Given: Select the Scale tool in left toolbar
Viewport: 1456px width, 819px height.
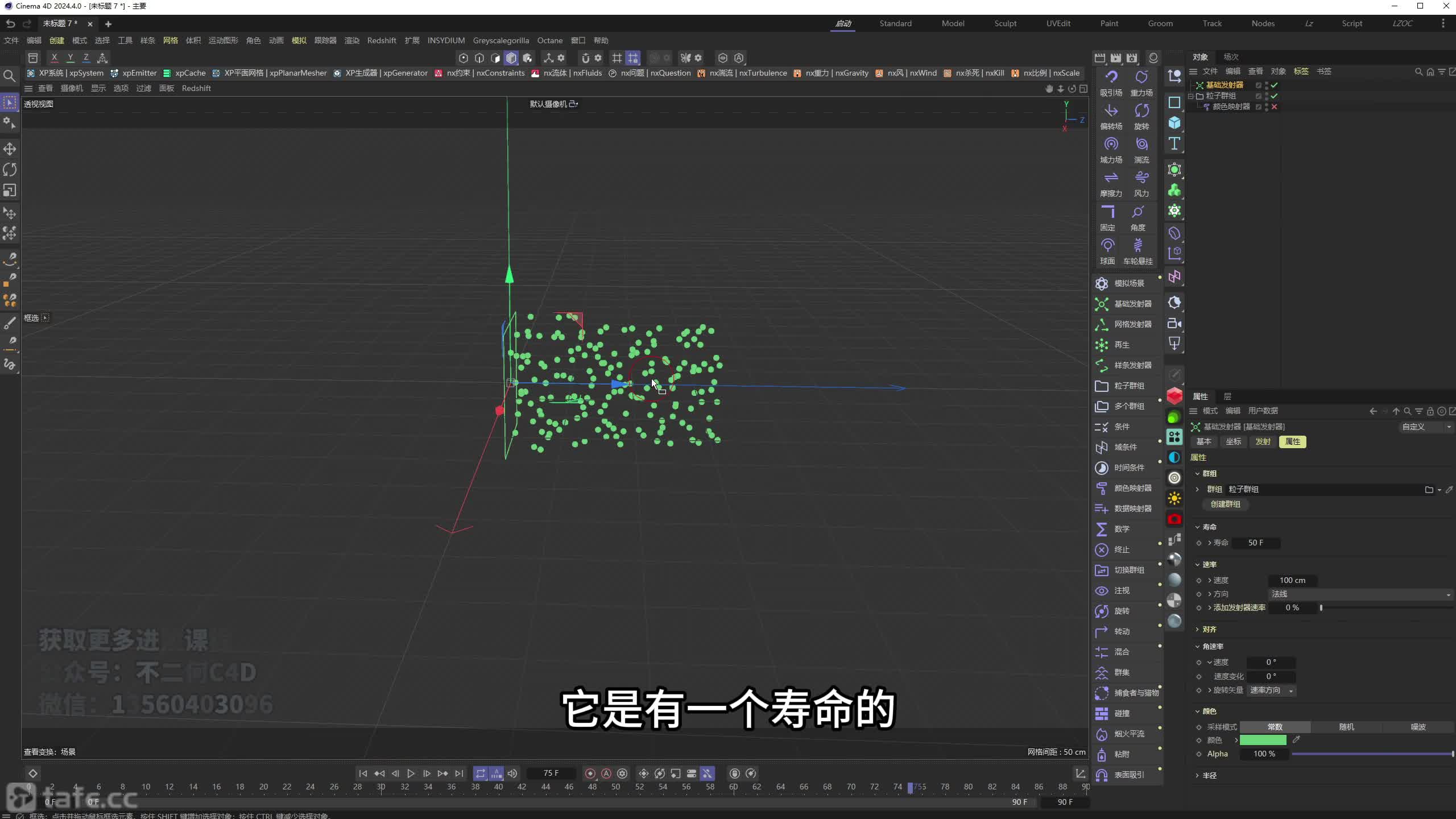Looking at the screenshot, I should pyautogui.click(x=10, y=191).
